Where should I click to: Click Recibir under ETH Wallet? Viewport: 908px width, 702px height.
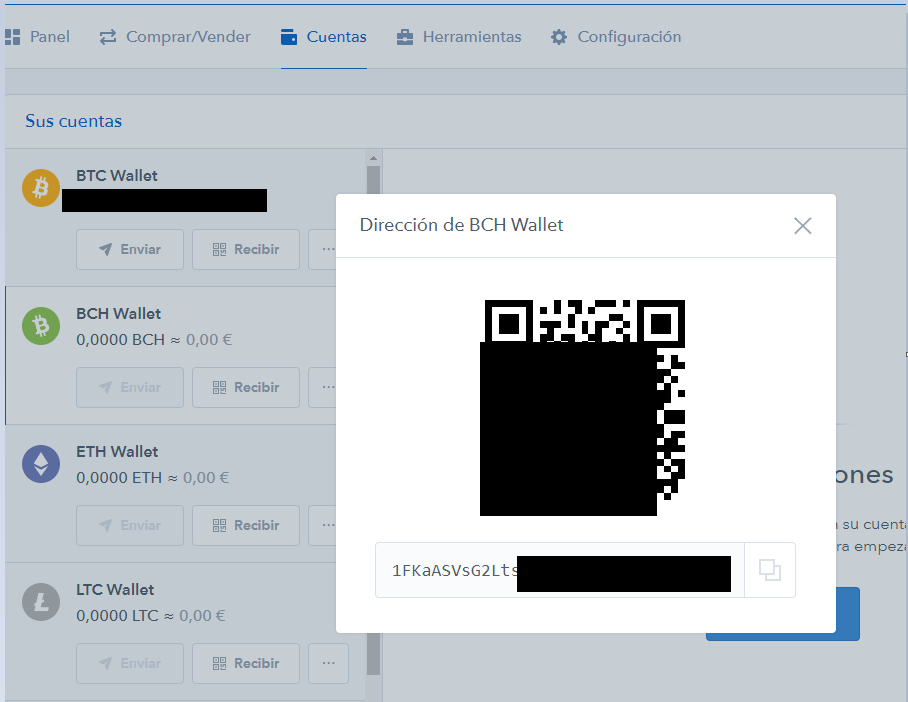246,525
